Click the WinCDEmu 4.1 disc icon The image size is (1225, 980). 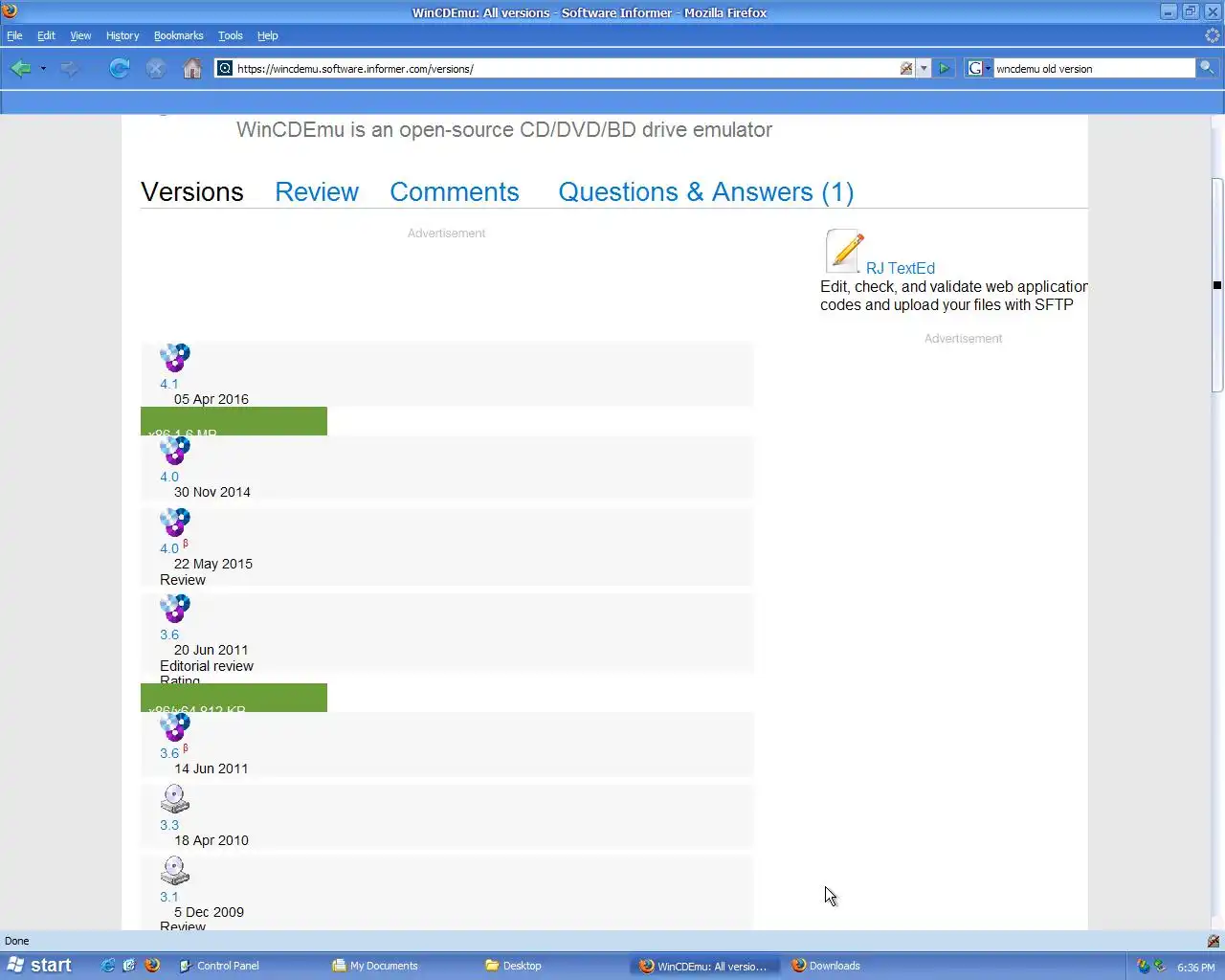175,358
